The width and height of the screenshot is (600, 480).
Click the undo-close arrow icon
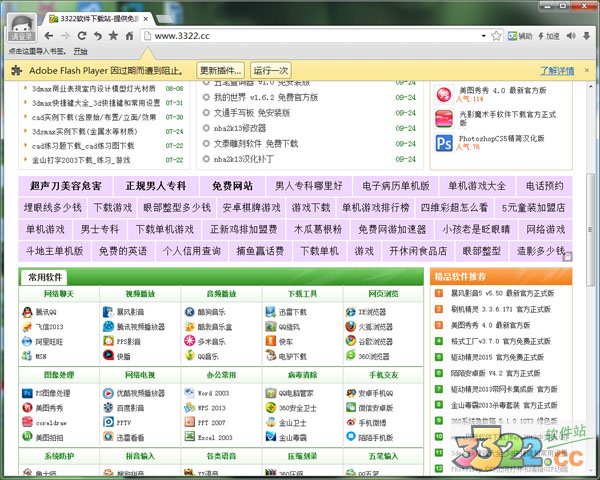coord(98,36)
